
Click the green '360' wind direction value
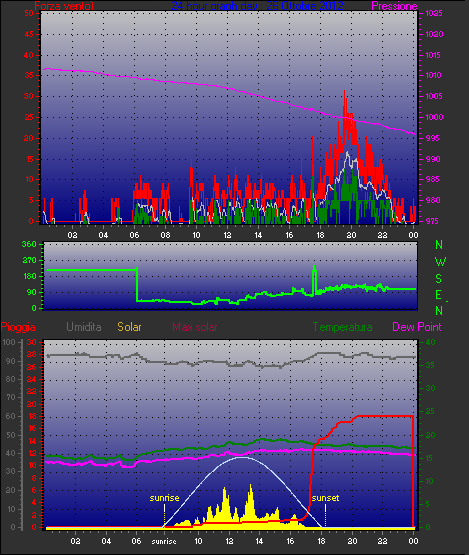click(29, 244)
